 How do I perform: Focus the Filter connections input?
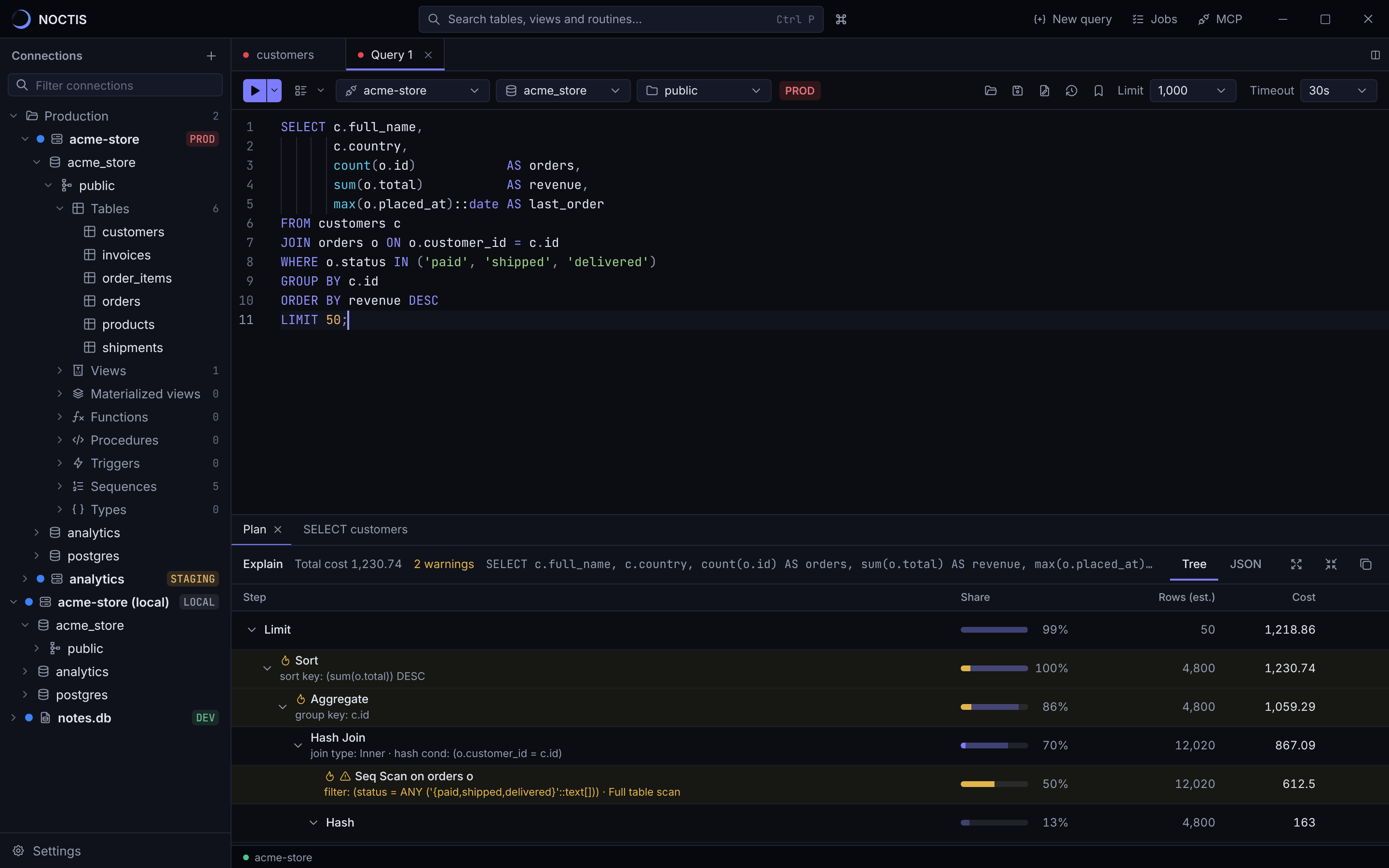(115, 85)
